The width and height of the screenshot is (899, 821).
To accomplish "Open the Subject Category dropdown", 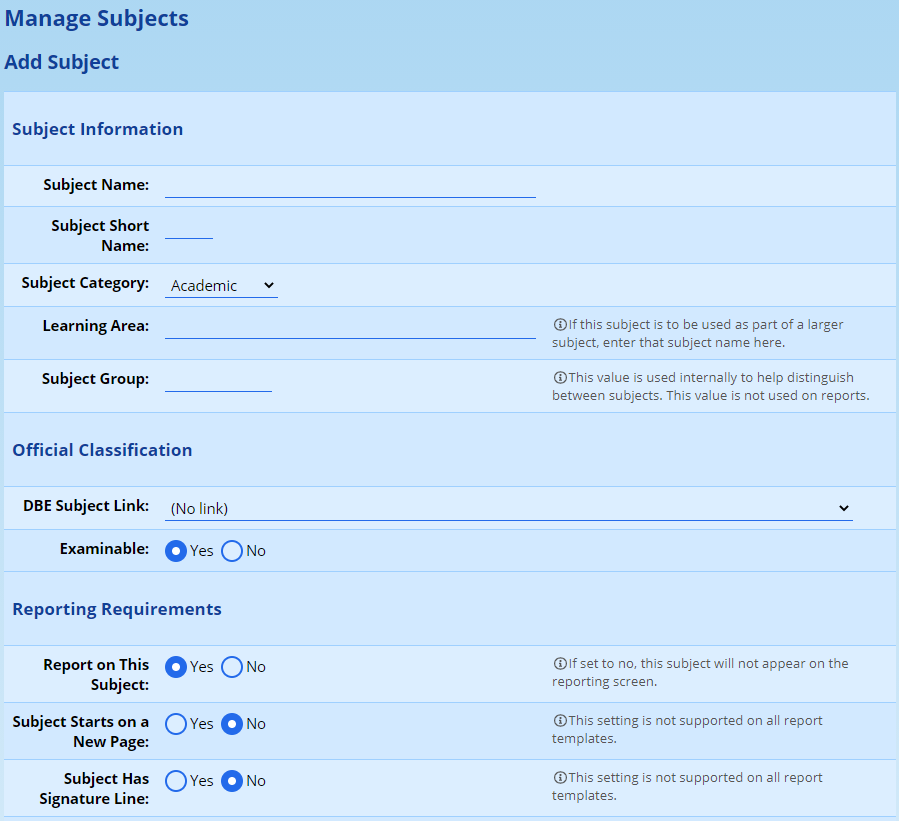I will point(221,286).
